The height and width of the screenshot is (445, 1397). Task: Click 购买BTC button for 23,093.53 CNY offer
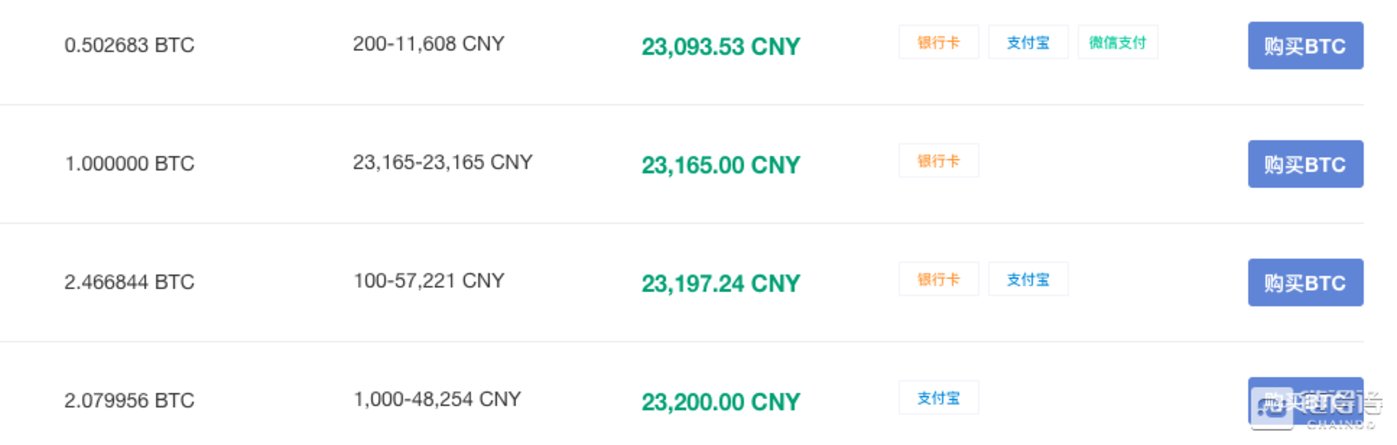[x=1304, y=46]
